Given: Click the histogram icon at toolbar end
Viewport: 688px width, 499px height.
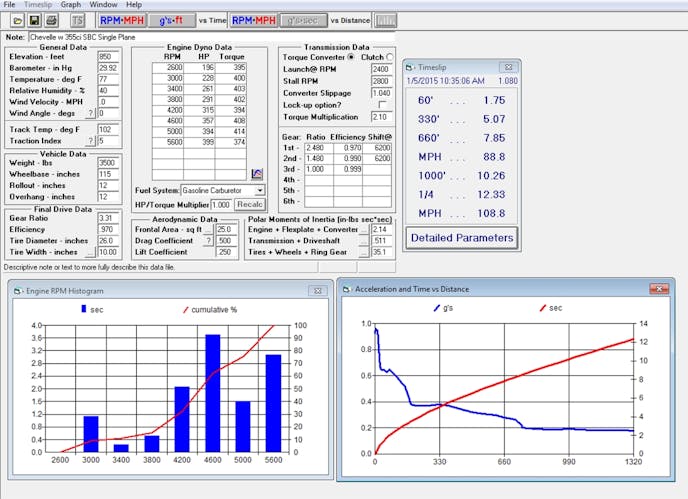Looking at the screenshot, I should [384, 20].
